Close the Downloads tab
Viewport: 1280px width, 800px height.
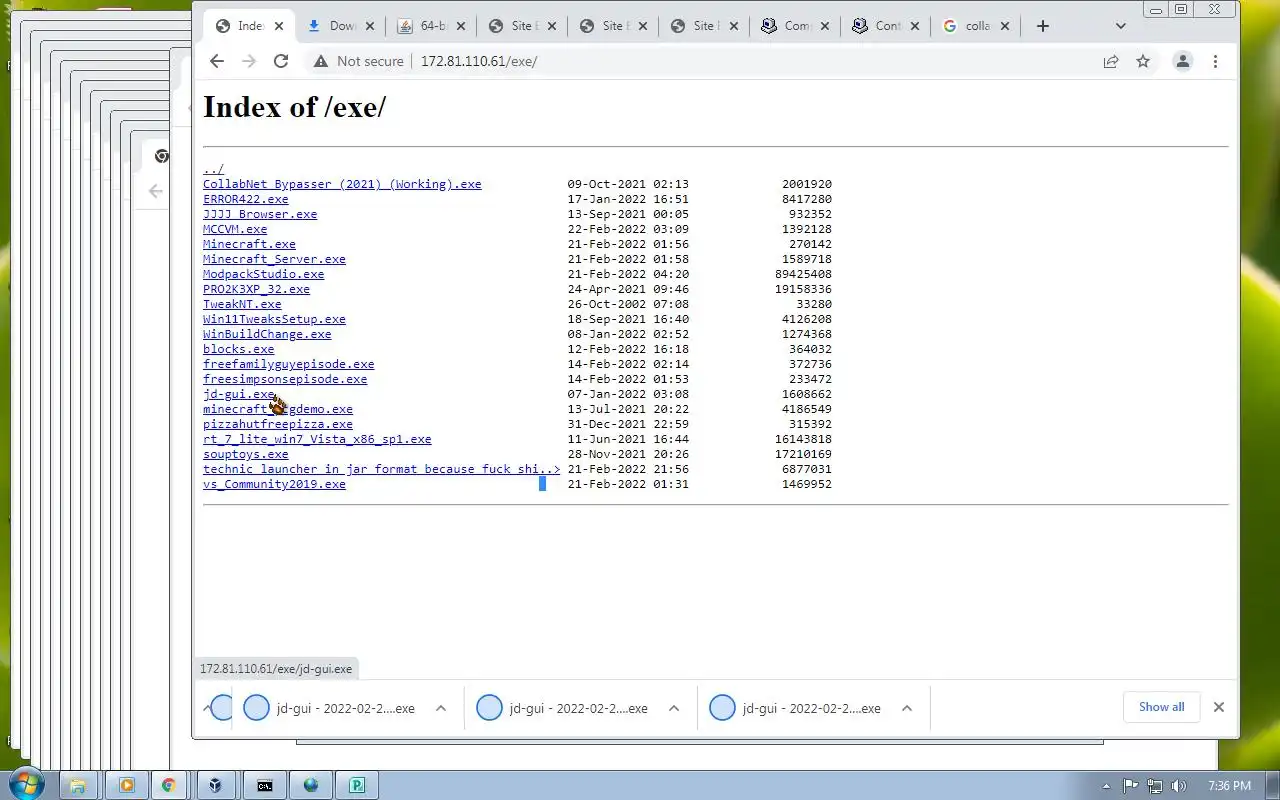[370, 26]
